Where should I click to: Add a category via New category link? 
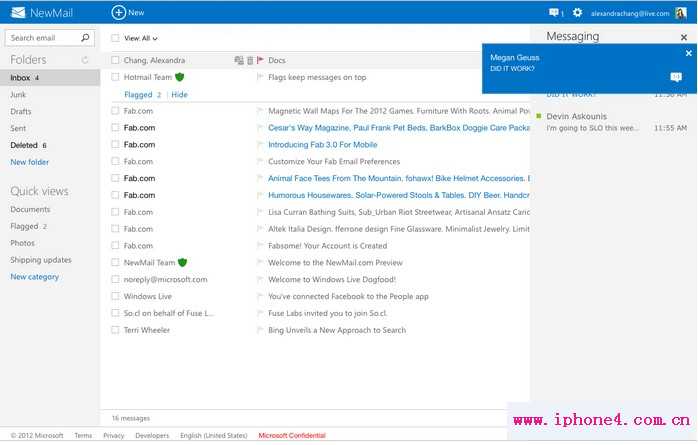point(34,277)
